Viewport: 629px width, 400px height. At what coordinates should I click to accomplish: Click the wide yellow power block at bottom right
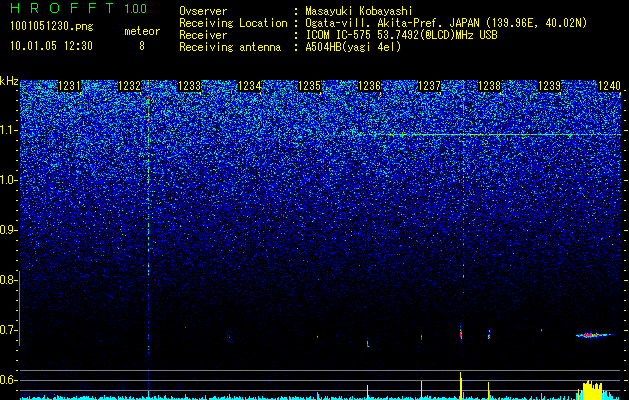point(592,390)
